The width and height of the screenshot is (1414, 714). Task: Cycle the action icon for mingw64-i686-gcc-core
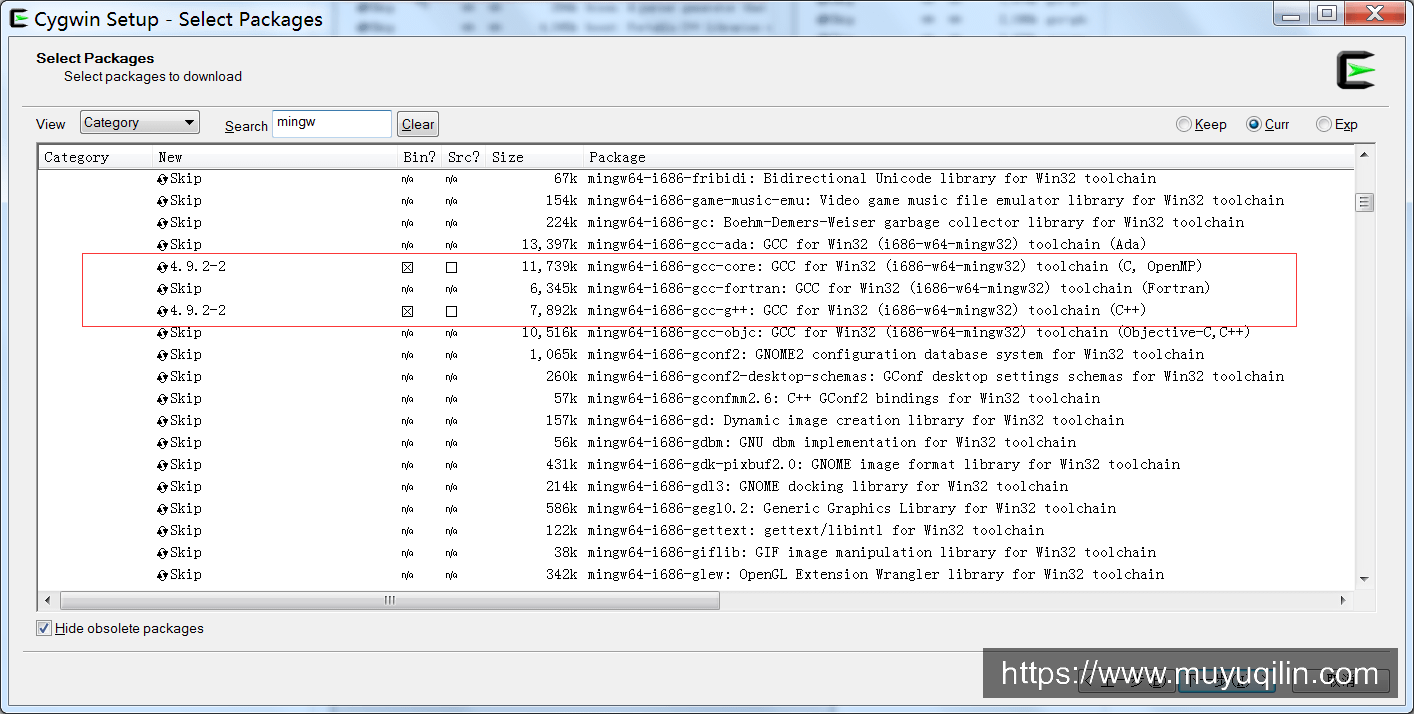pyautogui.click(x=162, y=267)
